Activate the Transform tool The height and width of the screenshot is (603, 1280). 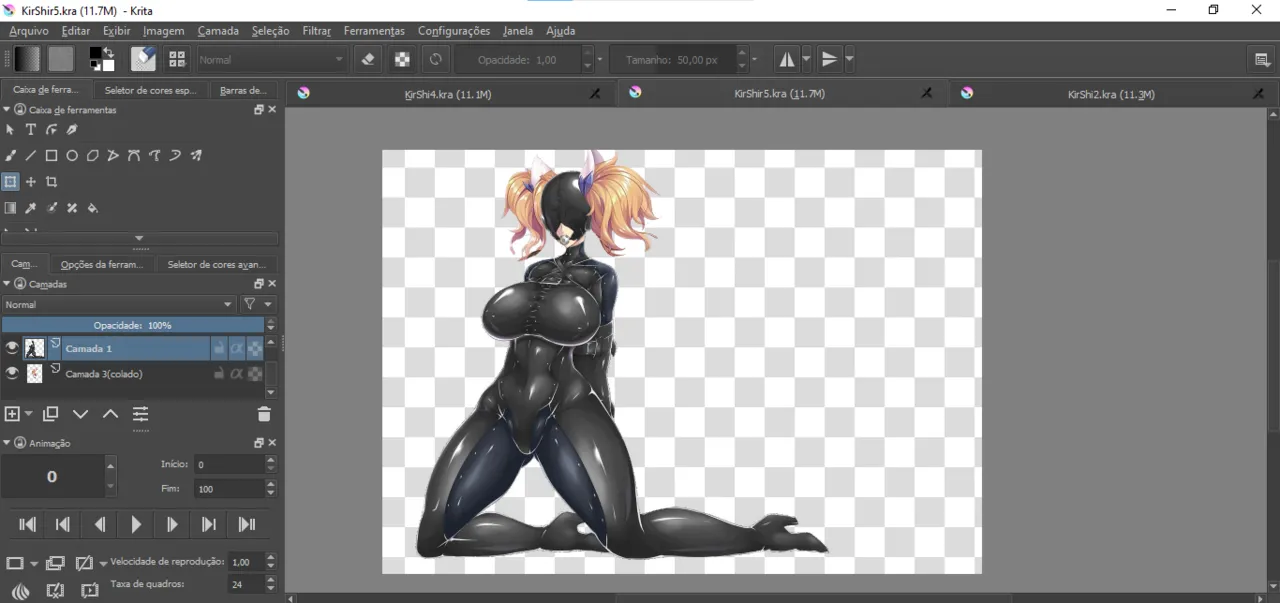[10, 182]
